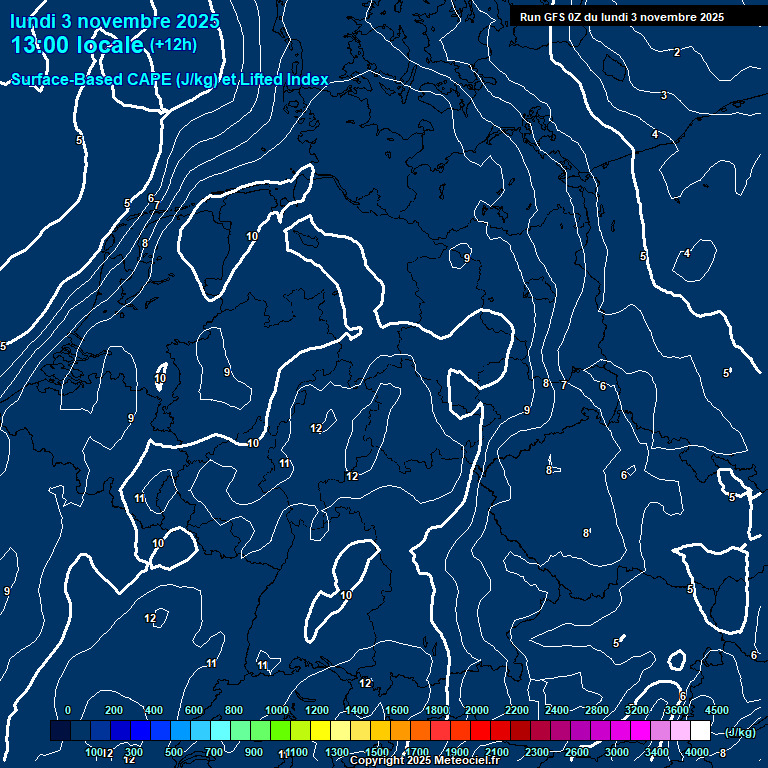Click the '400' legend label
This screenshot has height=768, width=768.
point(154,710)
